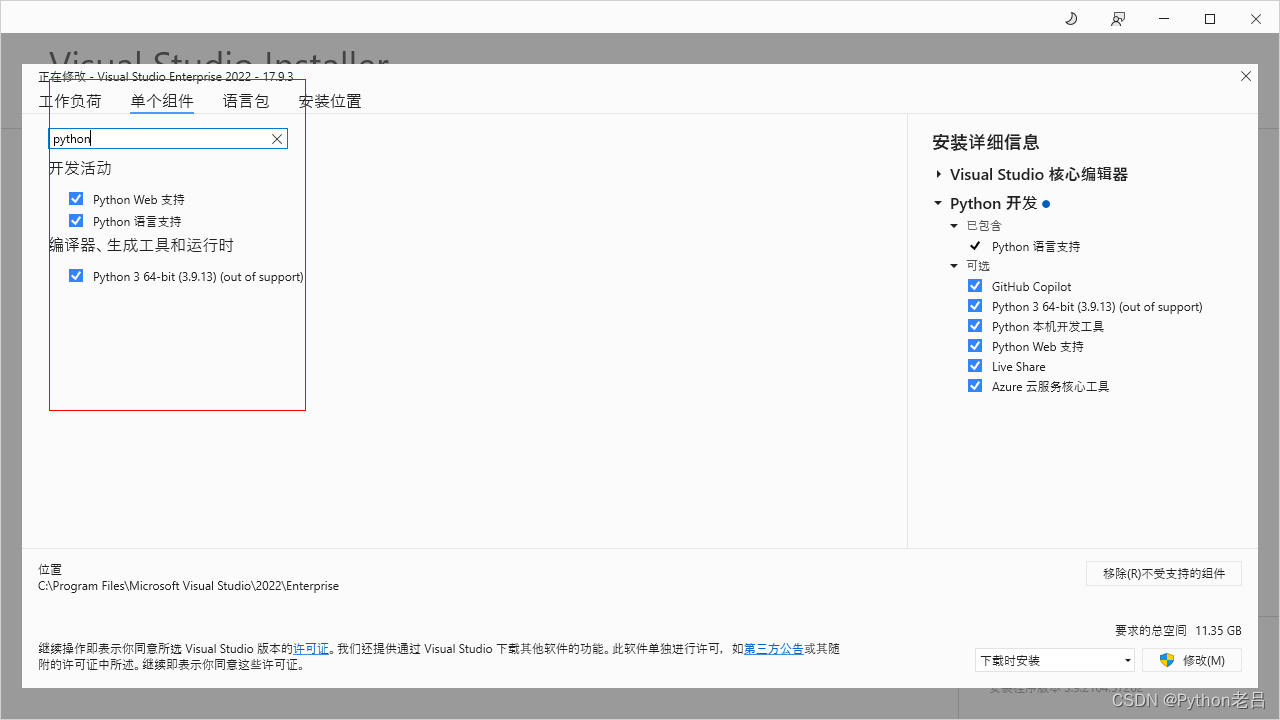The height and width of the screenshot is (720, 1280).
Task: Disable Live Share optional component
Action: click(975, 365)
